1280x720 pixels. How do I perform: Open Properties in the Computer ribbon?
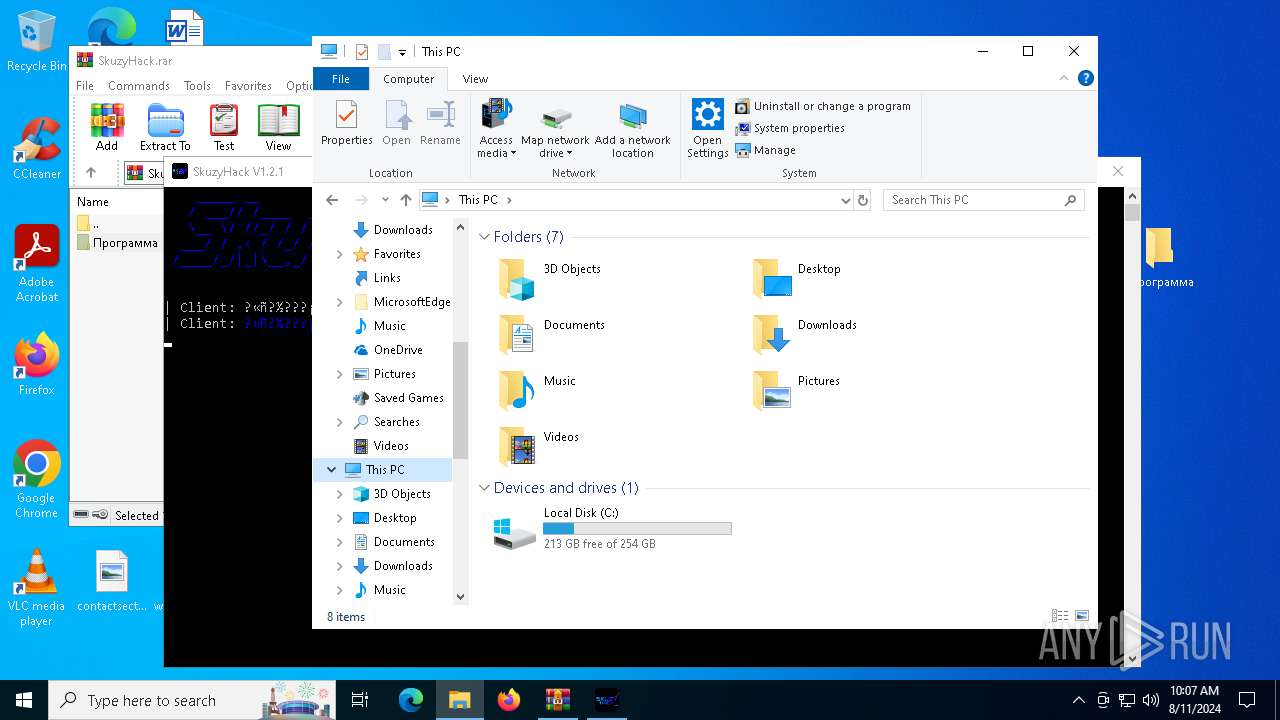click(x=346, y=124)
